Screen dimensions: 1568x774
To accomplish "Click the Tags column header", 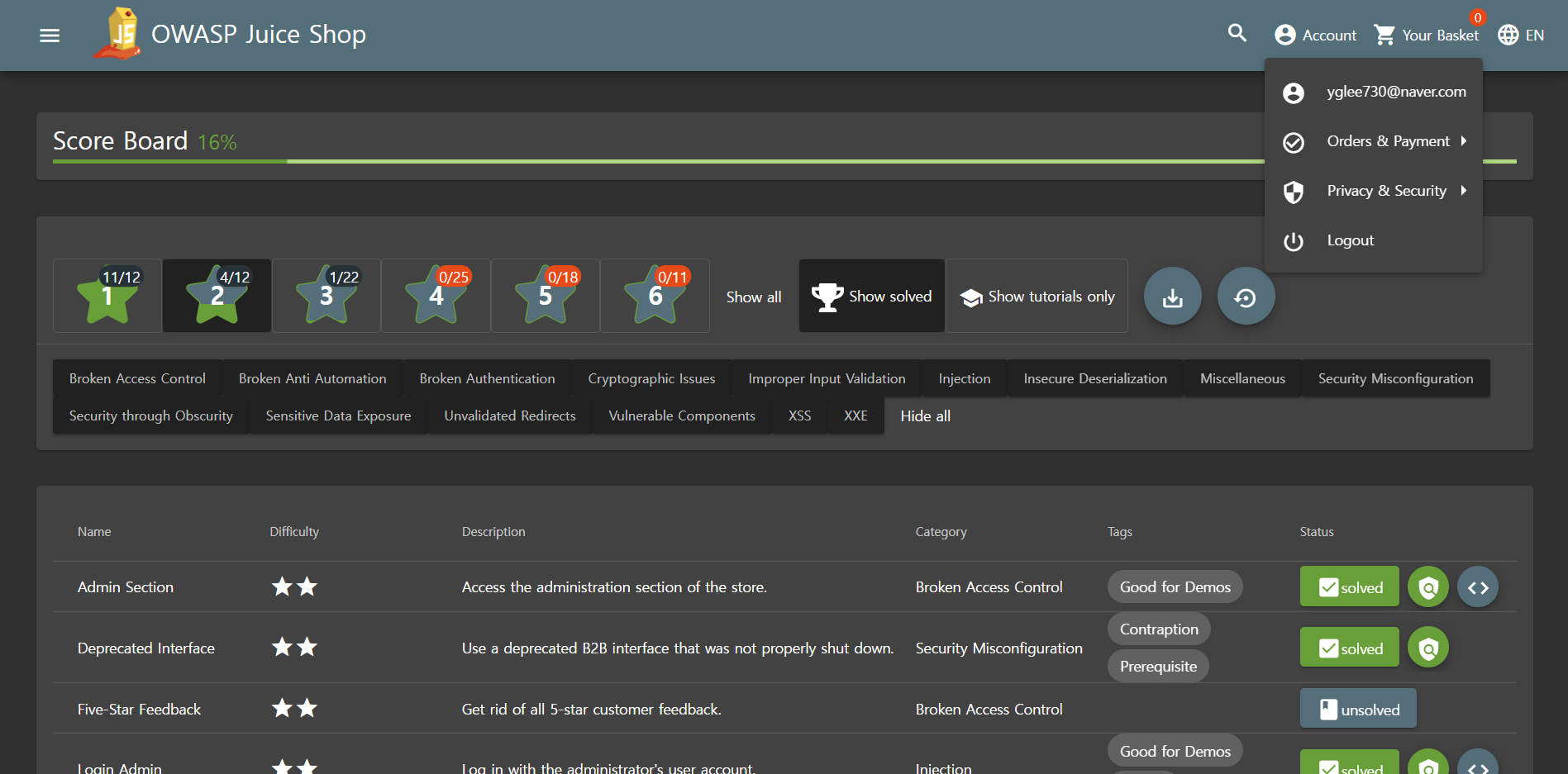I will (x=1120, y=532).
